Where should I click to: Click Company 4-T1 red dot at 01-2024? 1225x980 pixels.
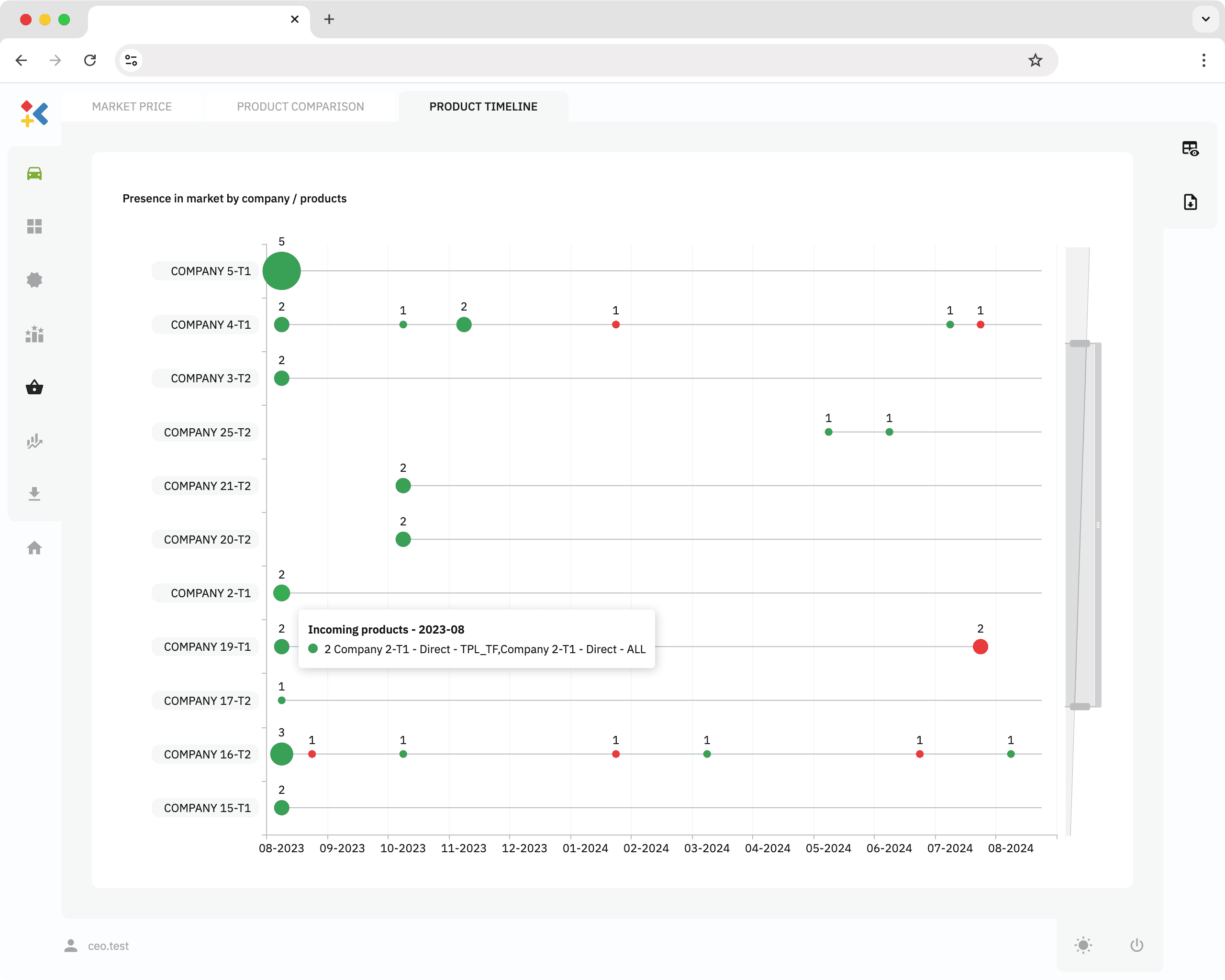[x=615, y=324]
